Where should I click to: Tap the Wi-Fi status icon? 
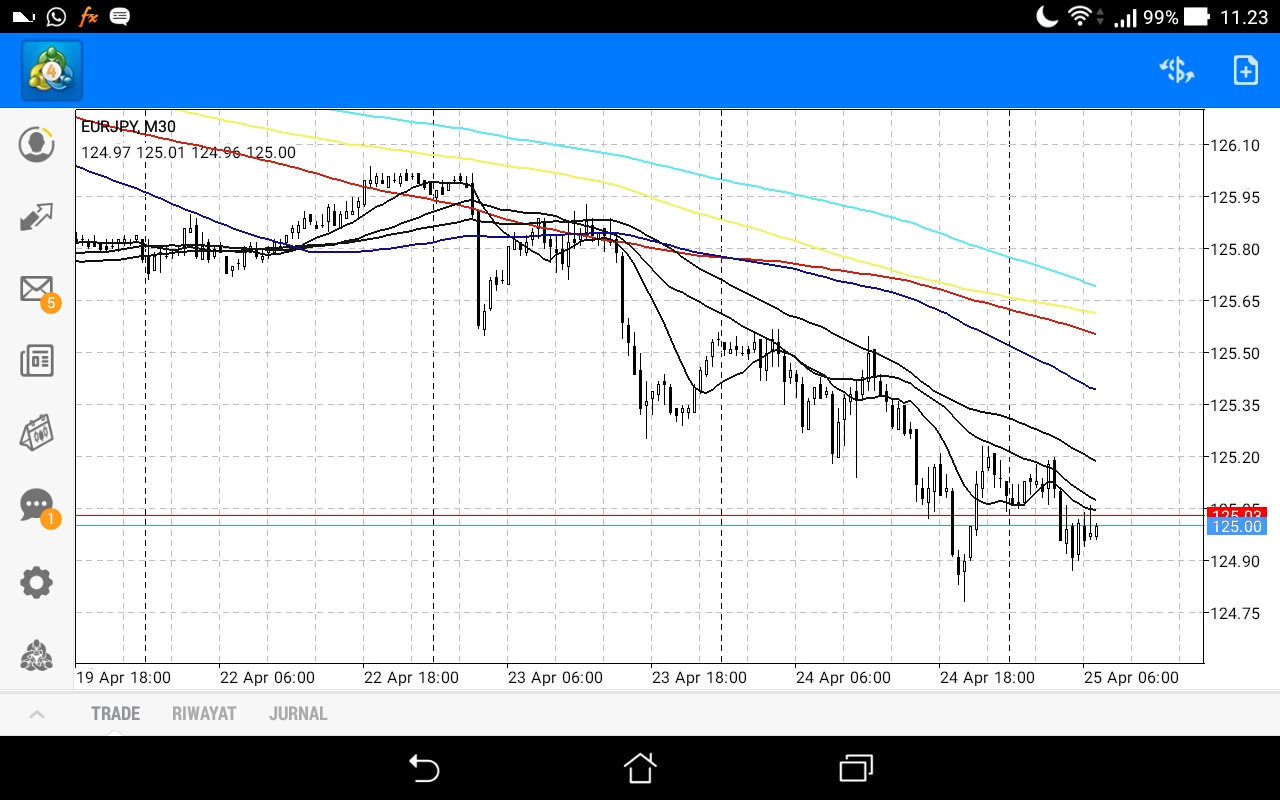[1078, 16]
